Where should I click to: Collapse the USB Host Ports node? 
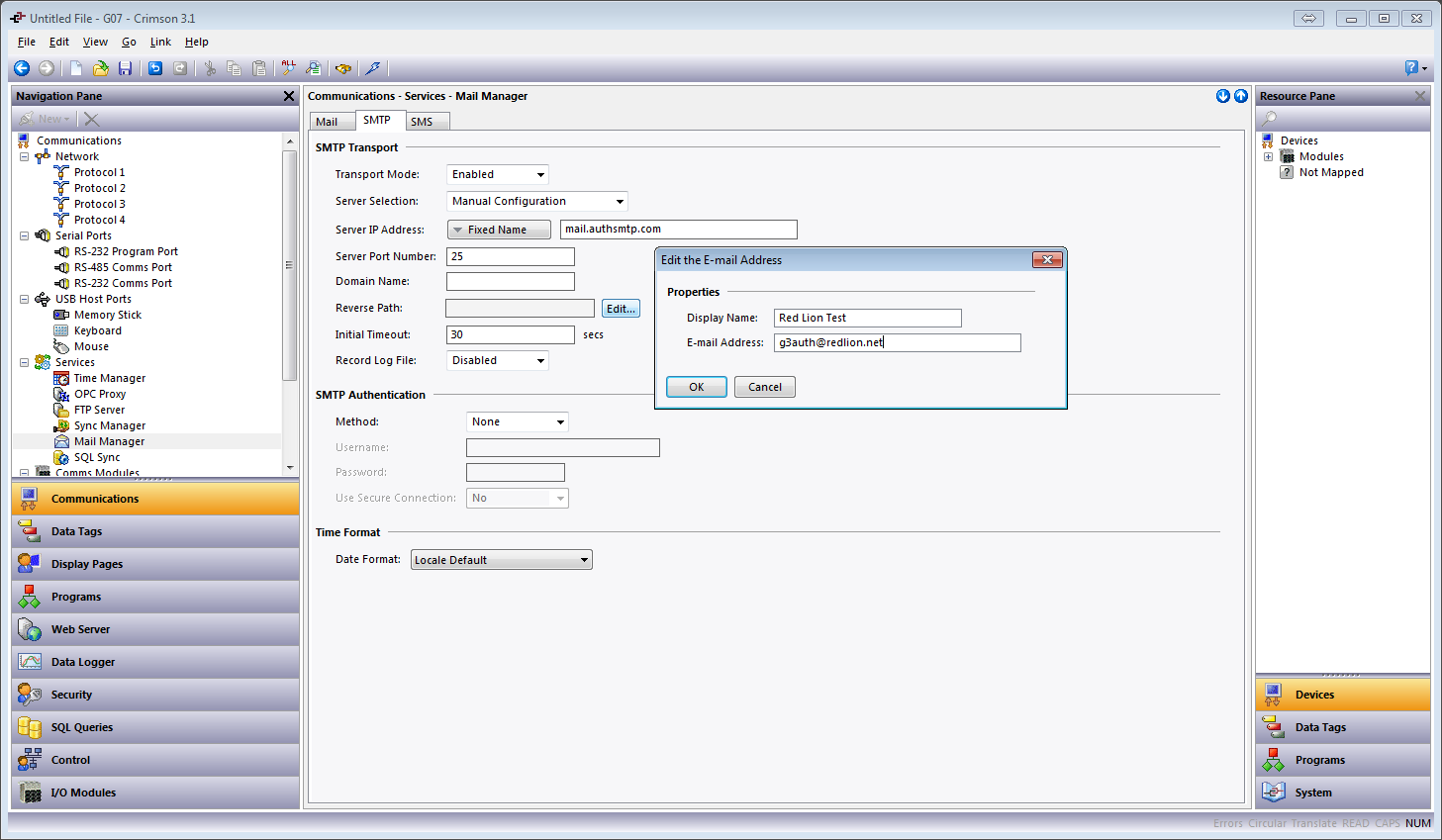click(25, 299)
